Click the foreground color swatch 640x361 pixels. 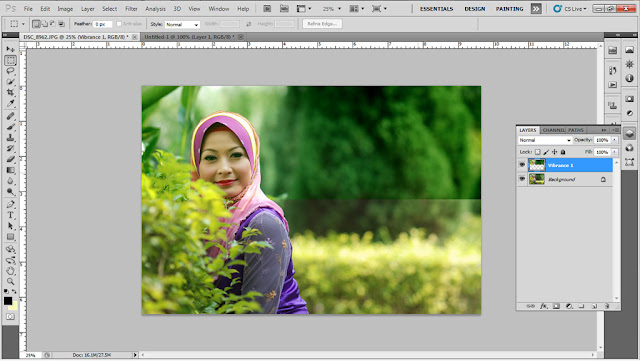tap(8, 301)
